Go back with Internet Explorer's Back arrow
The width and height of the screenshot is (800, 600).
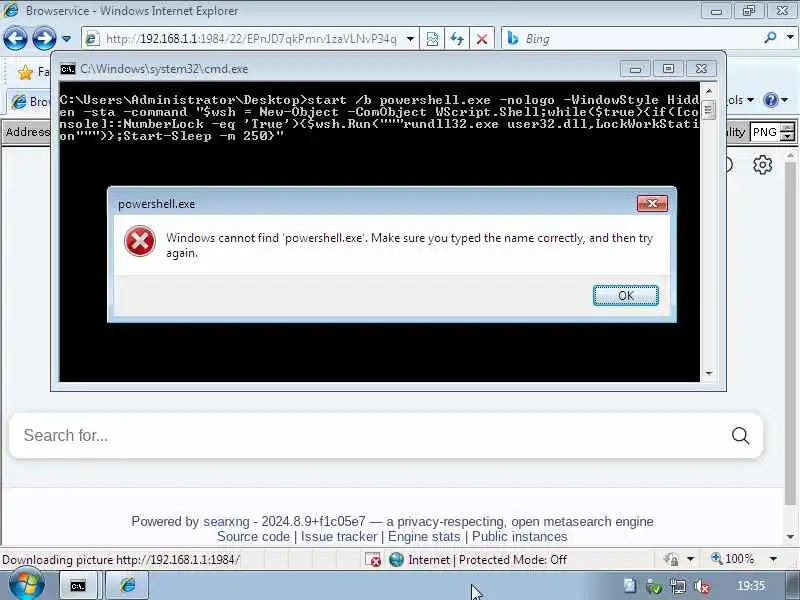pos(15,38)
